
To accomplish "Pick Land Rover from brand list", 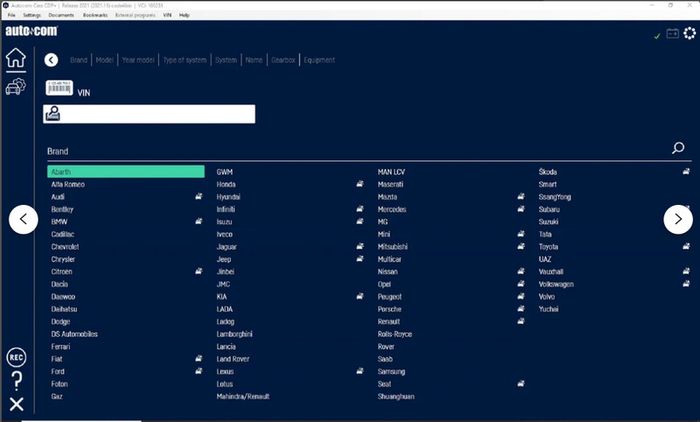I will pyautogui.click(x=233, y=359).
